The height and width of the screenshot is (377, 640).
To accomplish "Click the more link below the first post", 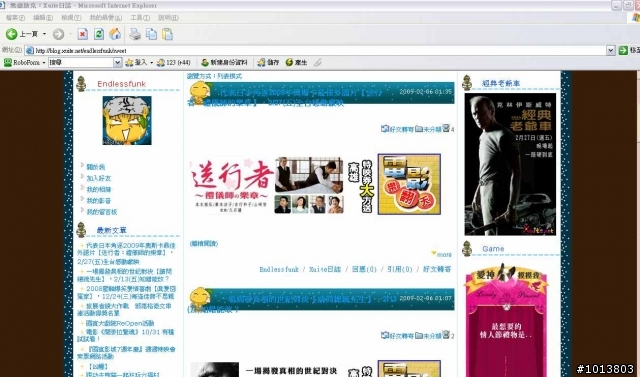I will coord(444,255).
